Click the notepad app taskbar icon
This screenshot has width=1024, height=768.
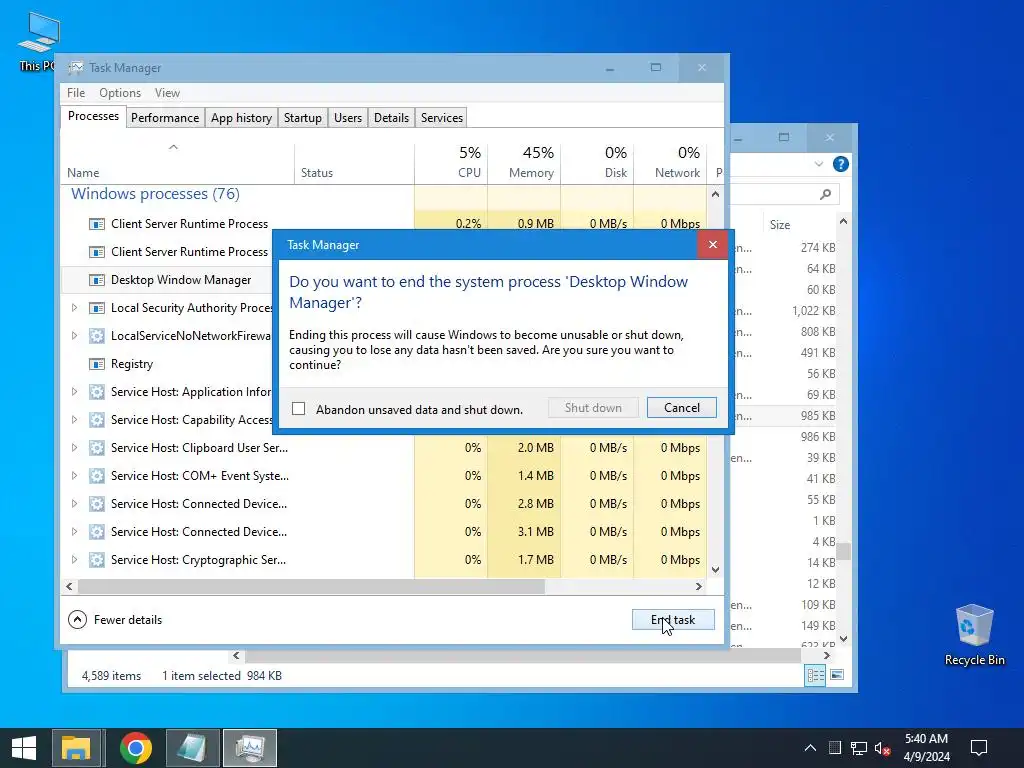click(193, 748)
